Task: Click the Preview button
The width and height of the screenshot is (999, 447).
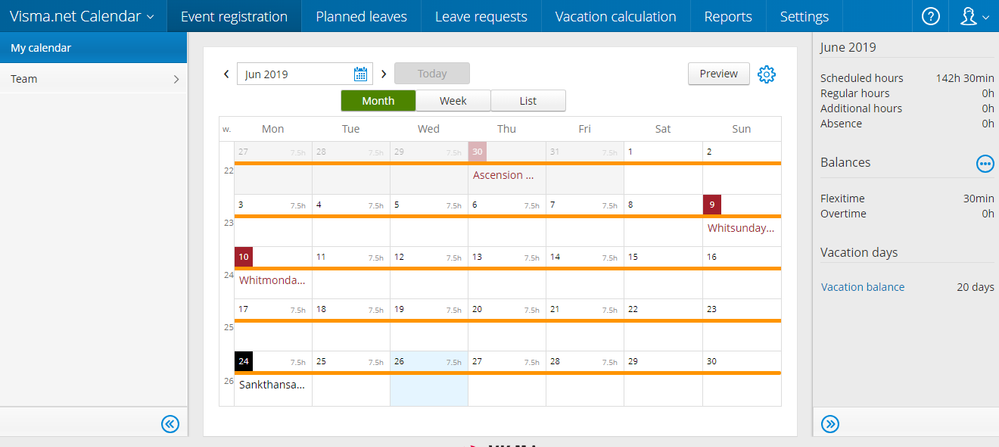Action: click(x=718, y=74)
